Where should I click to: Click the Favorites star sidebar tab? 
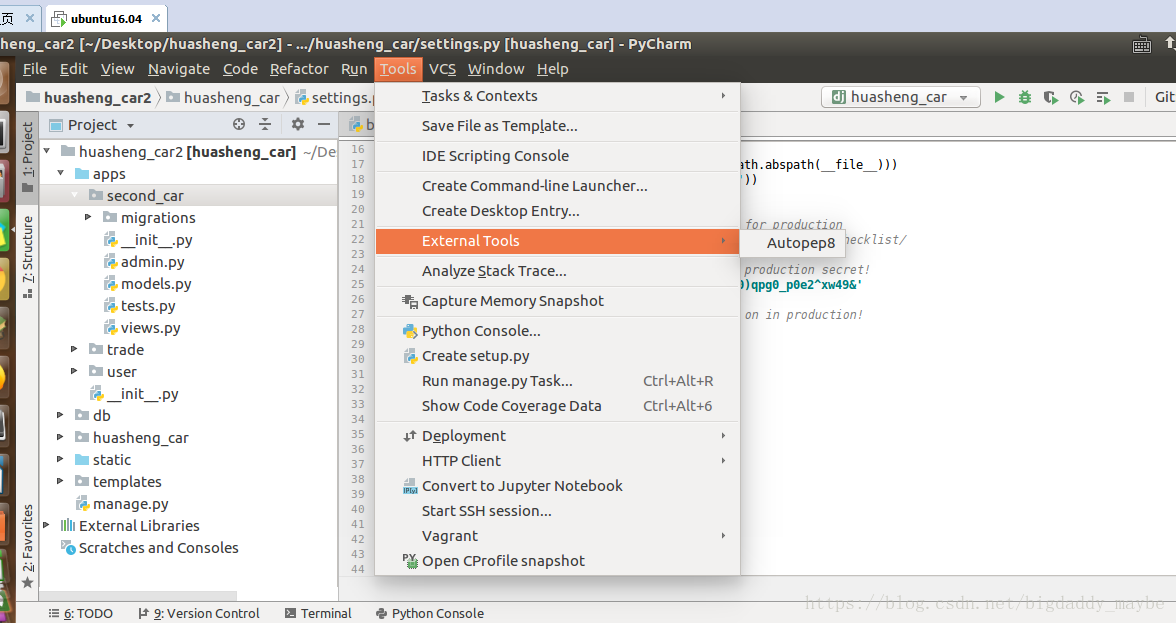click(x=27, y=546)
